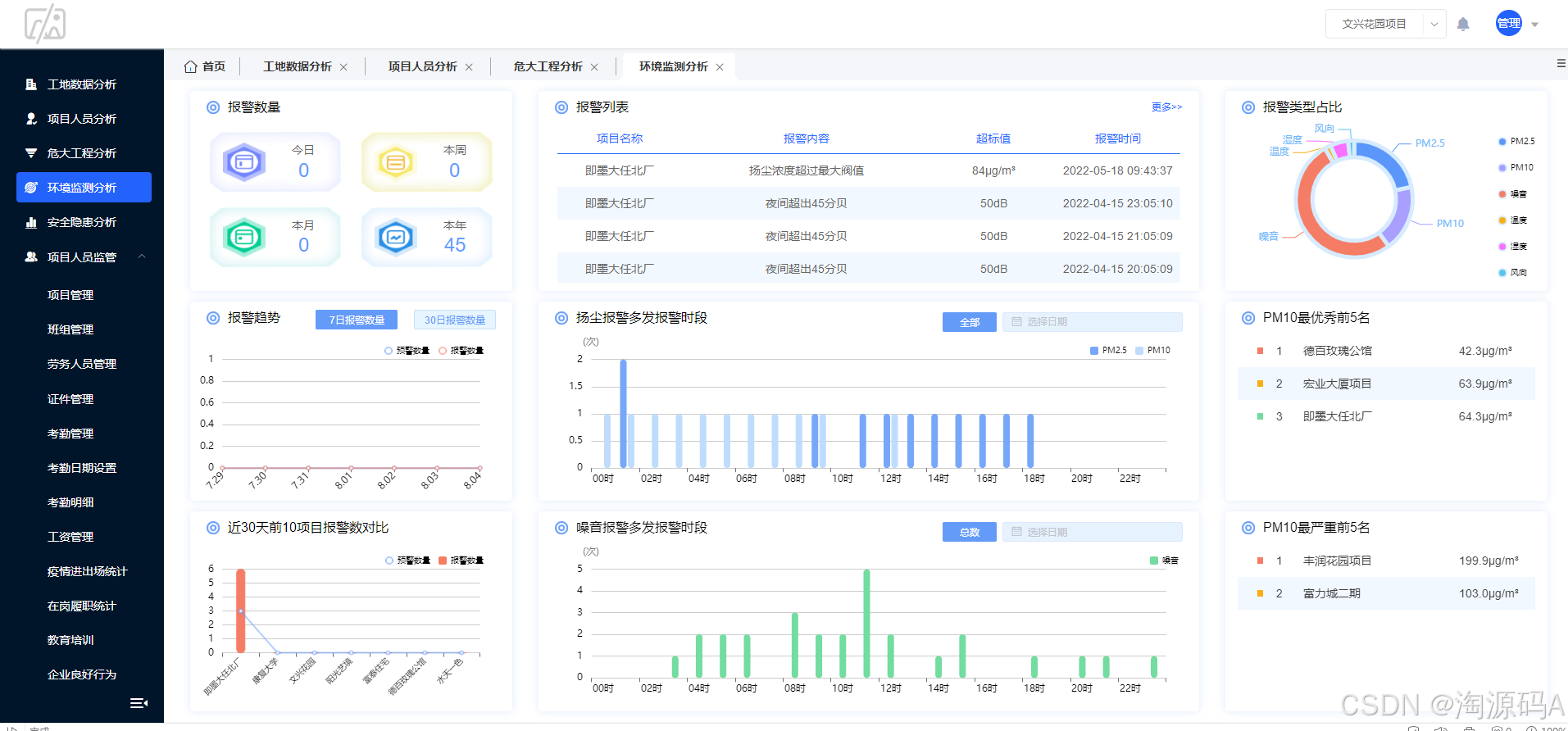Image resolution: width=1568 pixels, height=731 pixels.
Task: Select the 7日报警数量 button
Action: pos(357,320)
